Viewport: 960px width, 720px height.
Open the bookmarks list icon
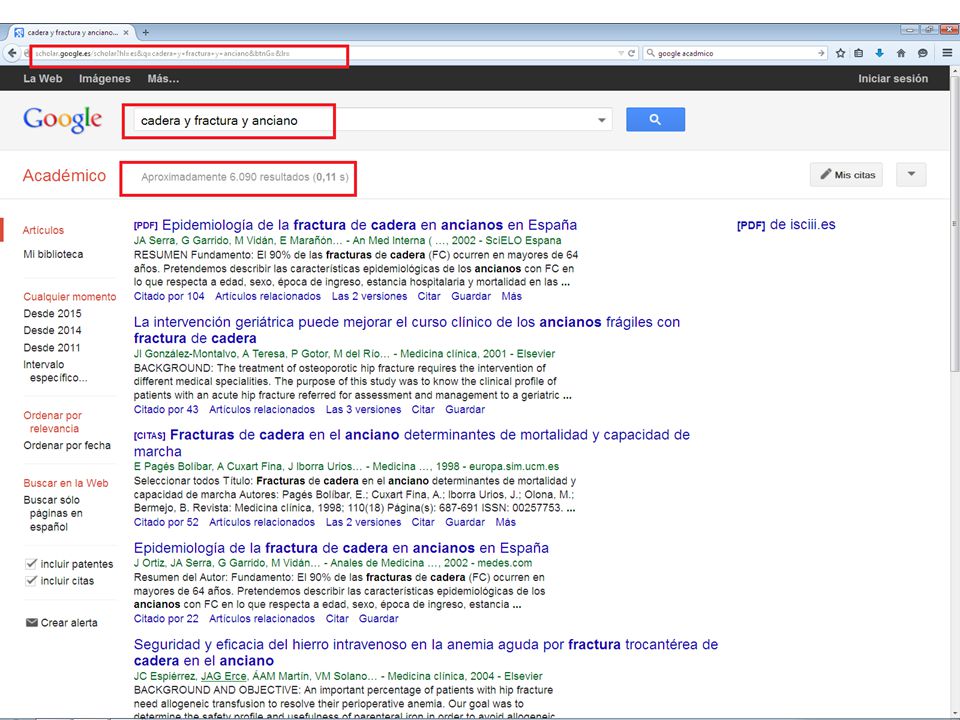(858, 53)
